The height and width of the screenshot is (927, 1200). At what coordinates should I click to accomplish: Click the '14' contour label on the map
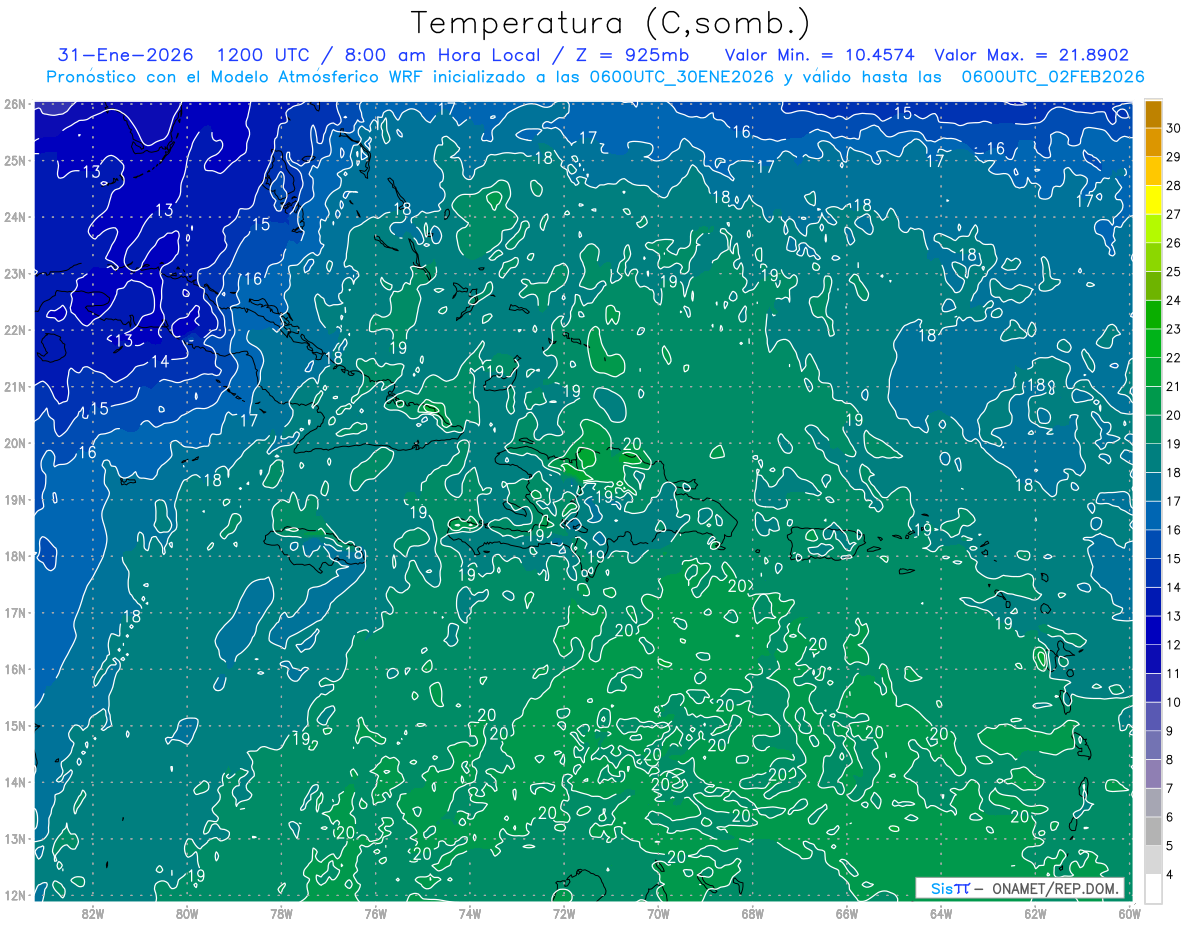[x=160, y=362]
